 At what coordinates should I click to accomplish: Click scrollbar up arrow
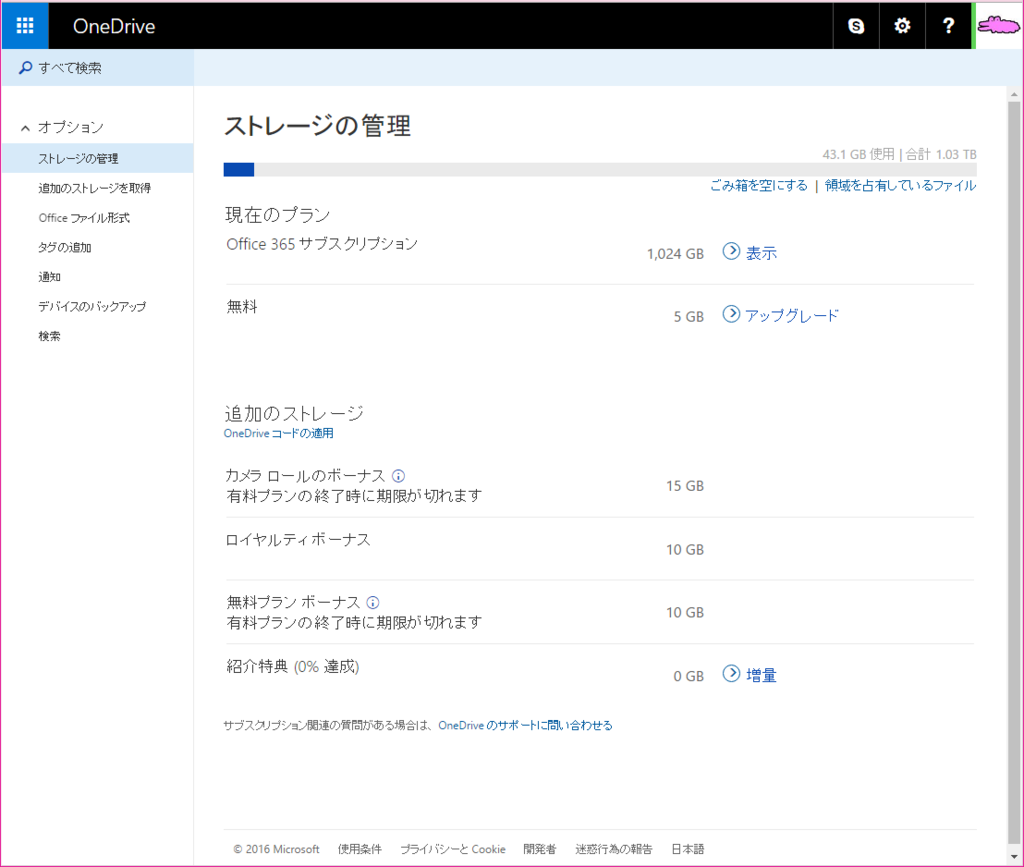(1014, 95)
